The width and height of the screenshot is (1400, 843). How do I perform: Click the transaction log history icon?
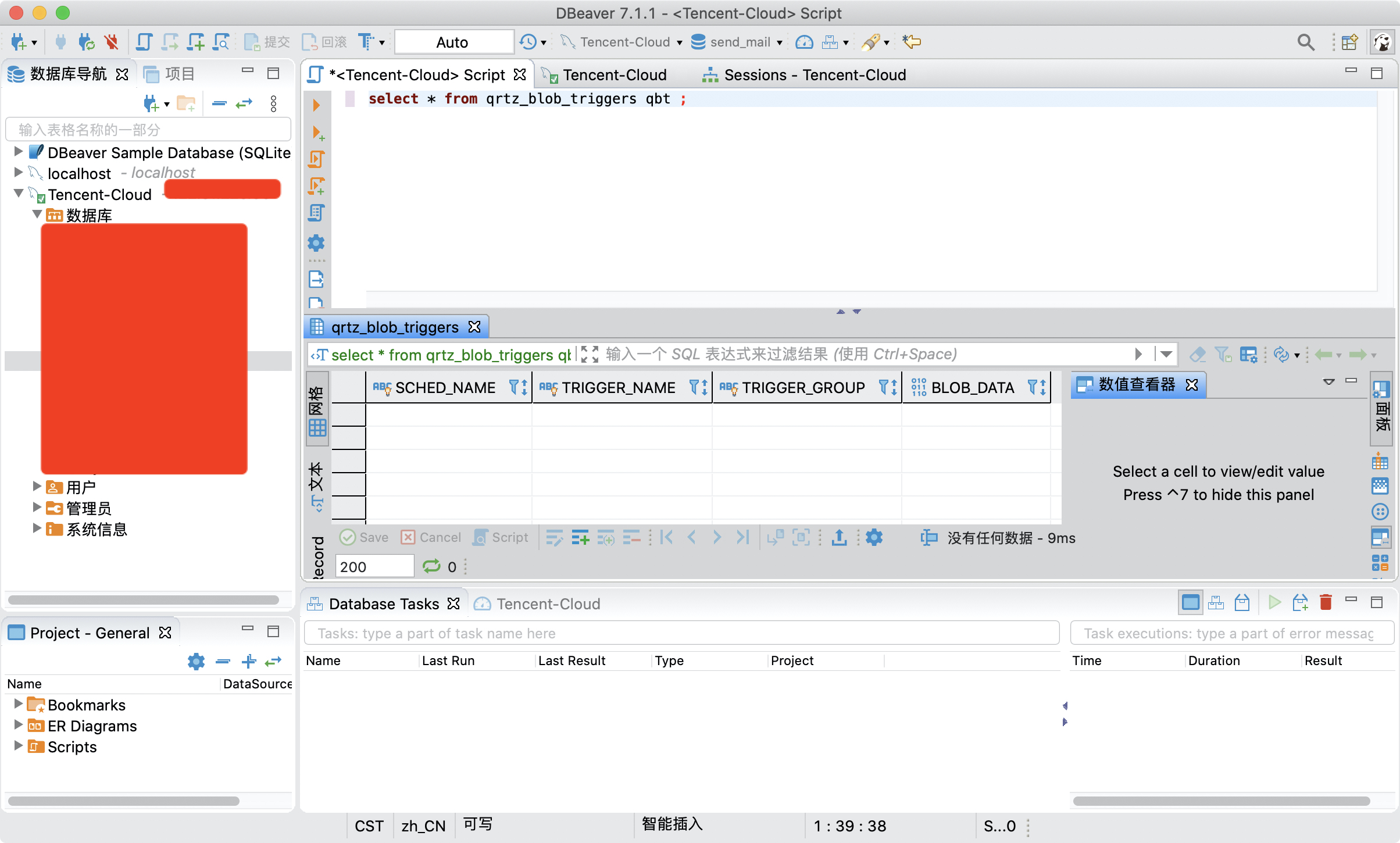(528, 42)
